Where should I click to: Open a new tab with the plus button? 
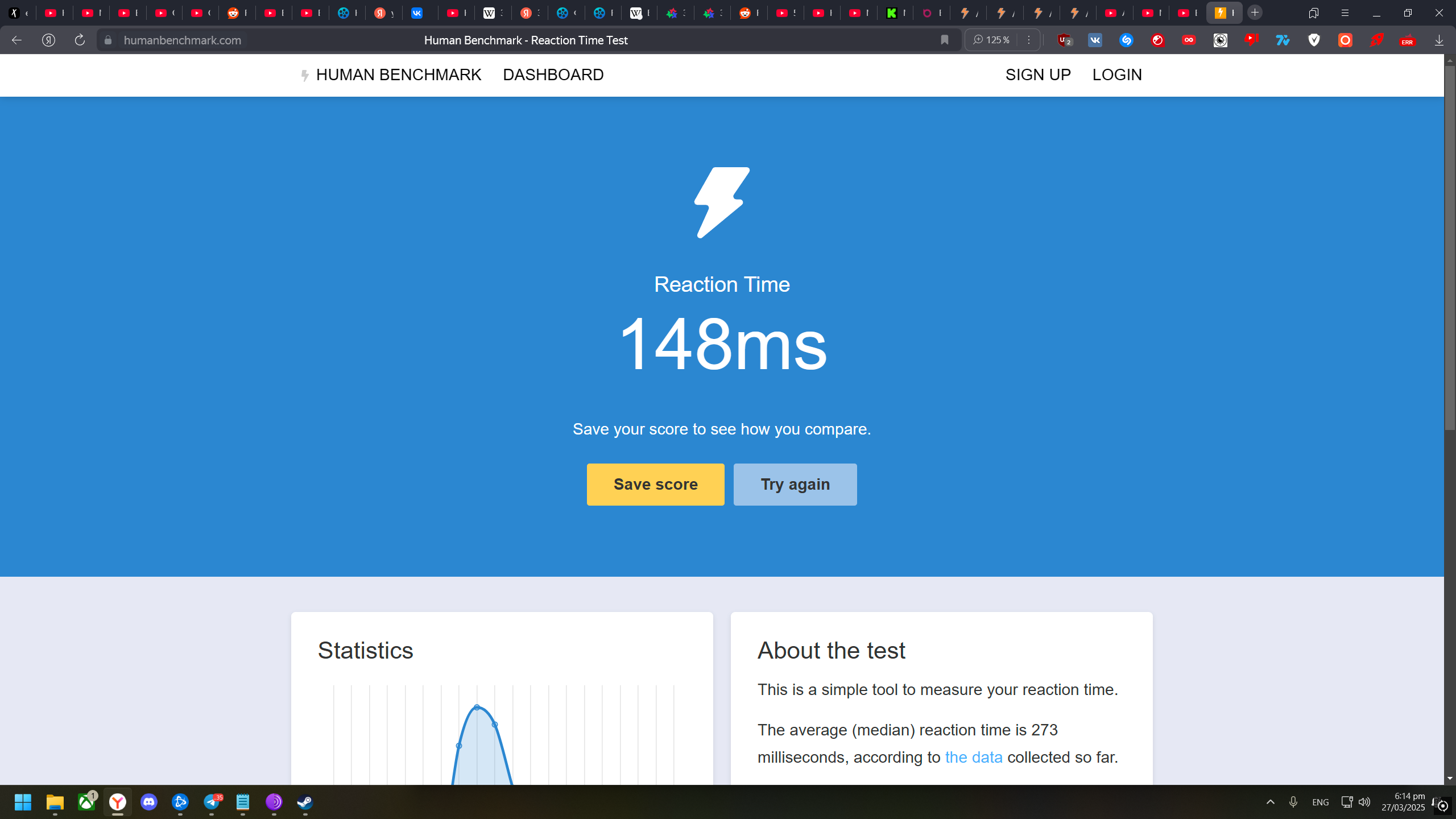(1255, 13)
